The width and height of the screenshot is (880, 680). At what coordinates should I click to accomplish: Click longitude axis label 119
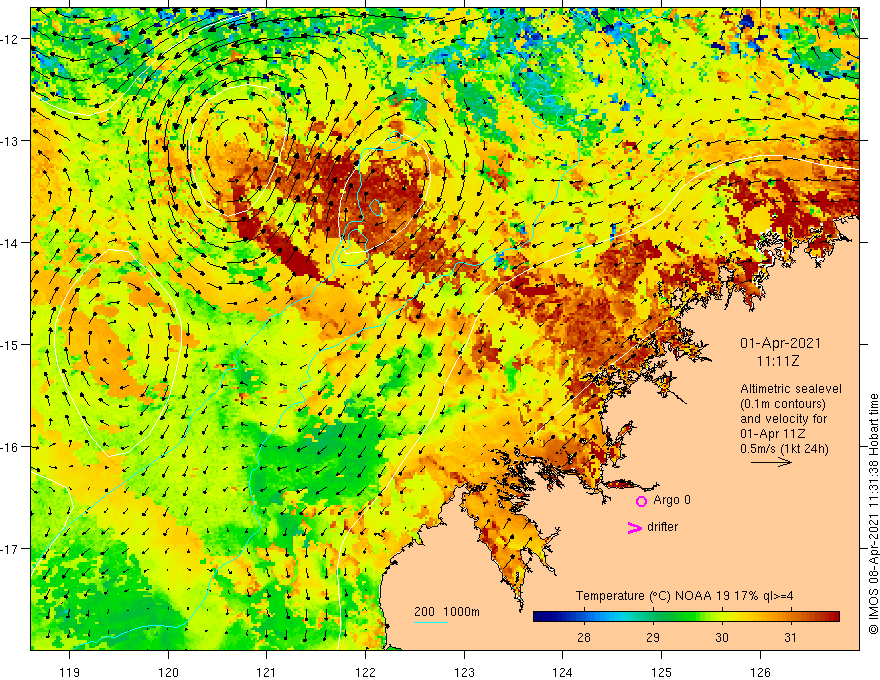pyautogui.click(x=70, y=672)
